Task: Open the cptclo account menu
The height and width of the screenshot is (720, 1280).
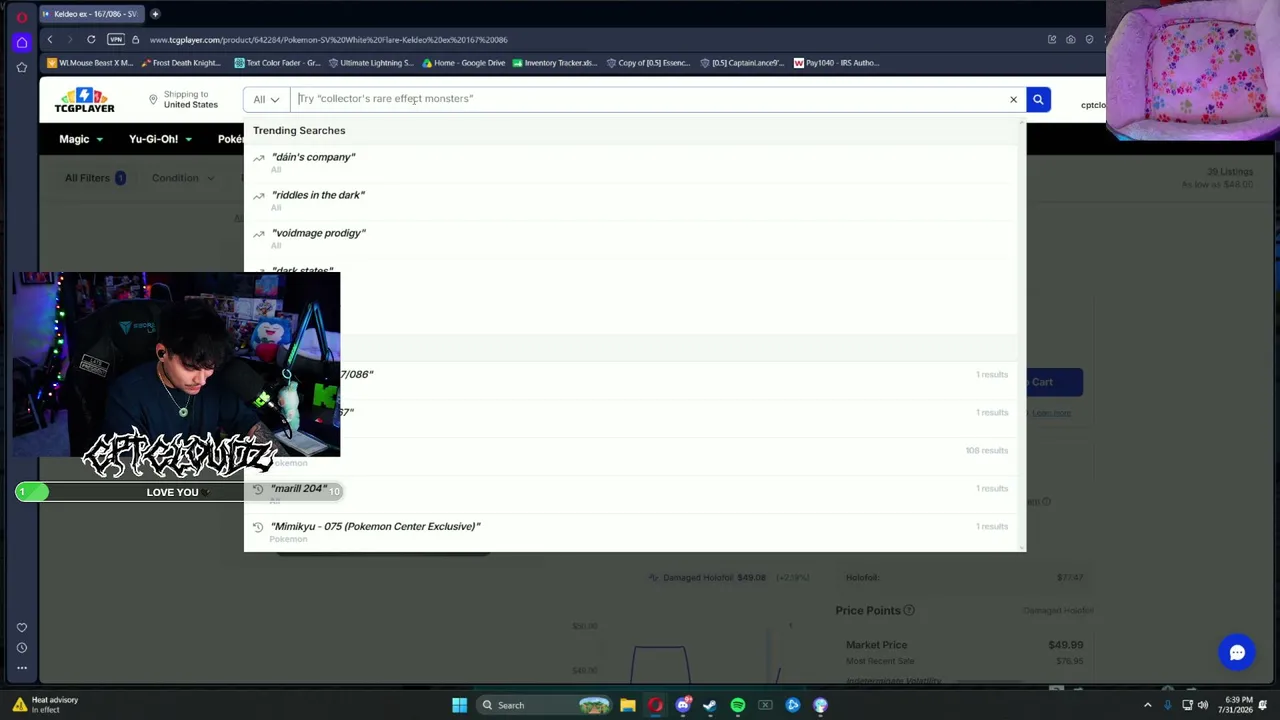Action: pos(1093,105)
